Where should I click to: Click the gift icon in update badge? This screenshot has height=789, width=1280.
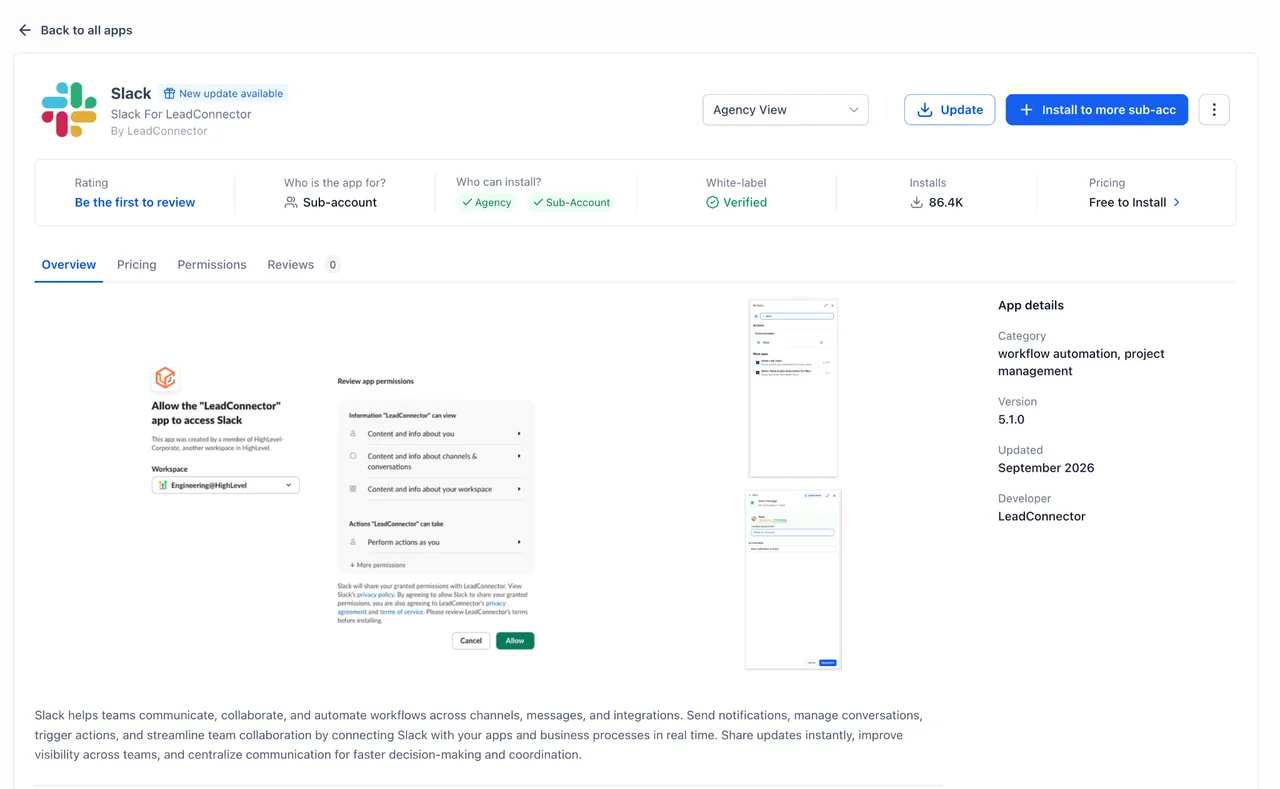[169, 93]
